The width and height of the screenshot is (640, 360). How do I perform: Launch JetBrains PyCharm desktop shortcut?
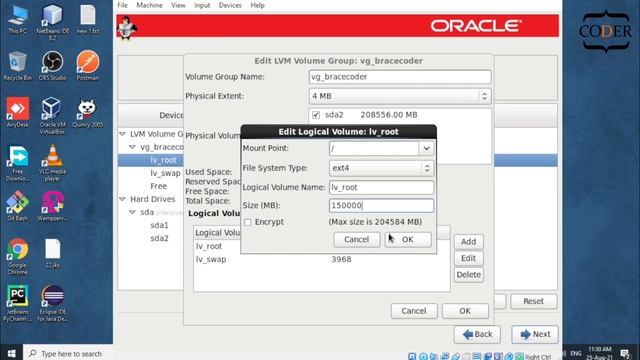17,304
